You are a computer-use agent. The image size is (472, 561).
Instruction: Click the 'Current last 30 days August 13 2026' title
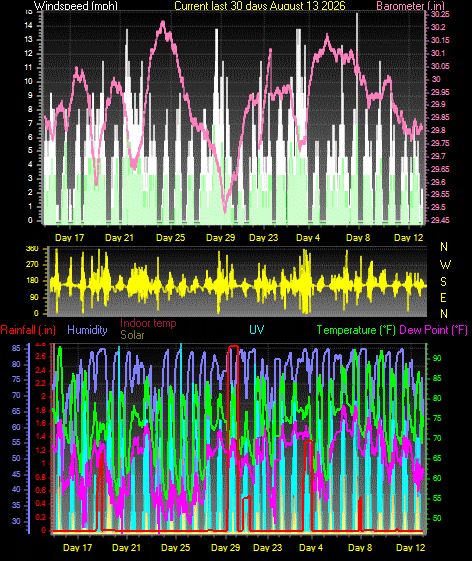pyautogui.click(x=260, y=5)
